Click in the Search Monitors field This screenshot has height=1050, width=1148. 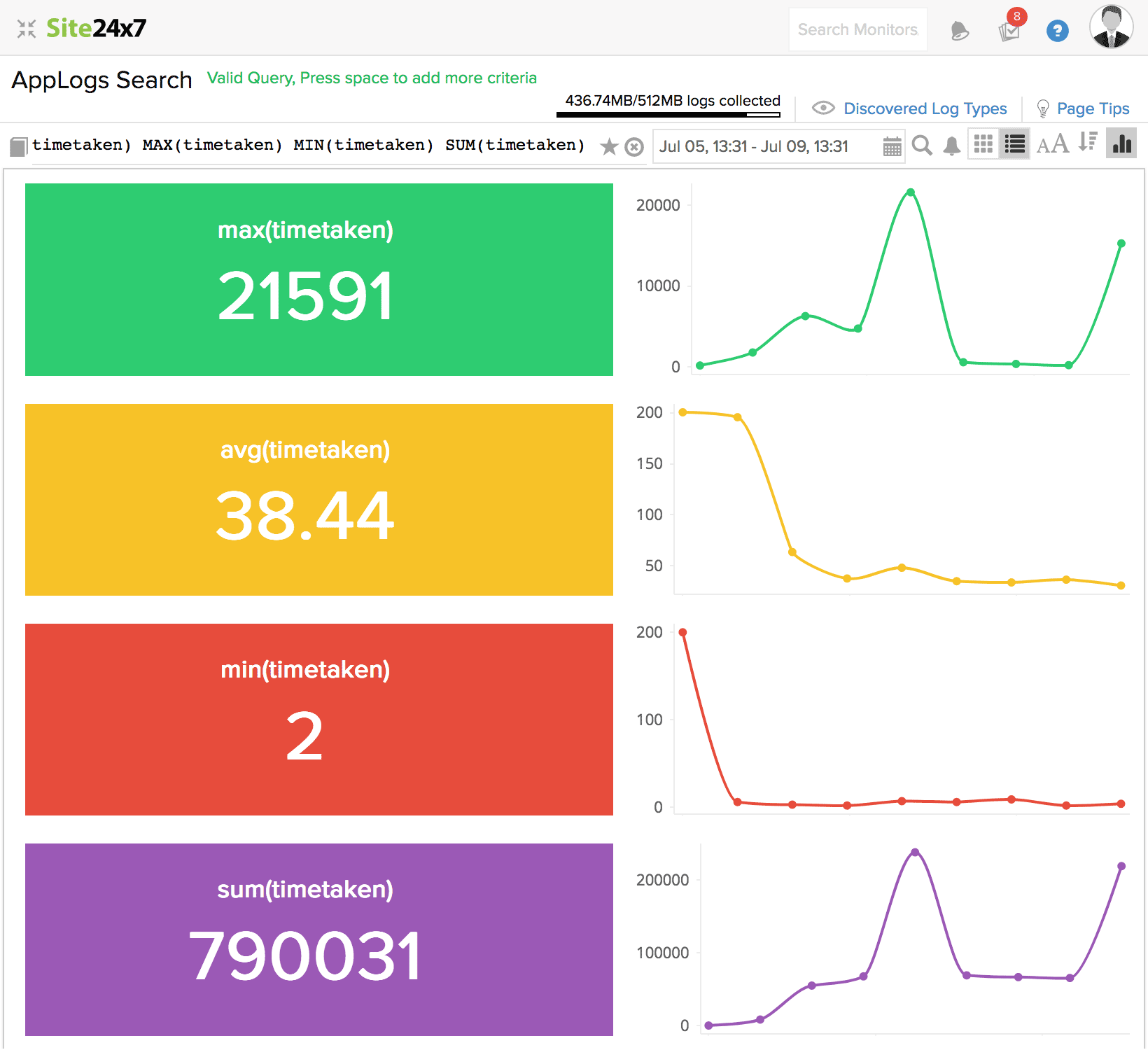pos(857,29)
